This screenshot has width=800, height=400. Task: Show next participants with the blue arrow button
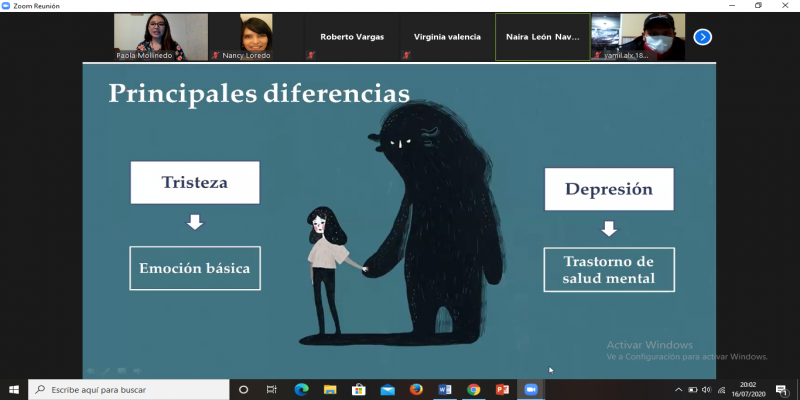click(703, 37)
